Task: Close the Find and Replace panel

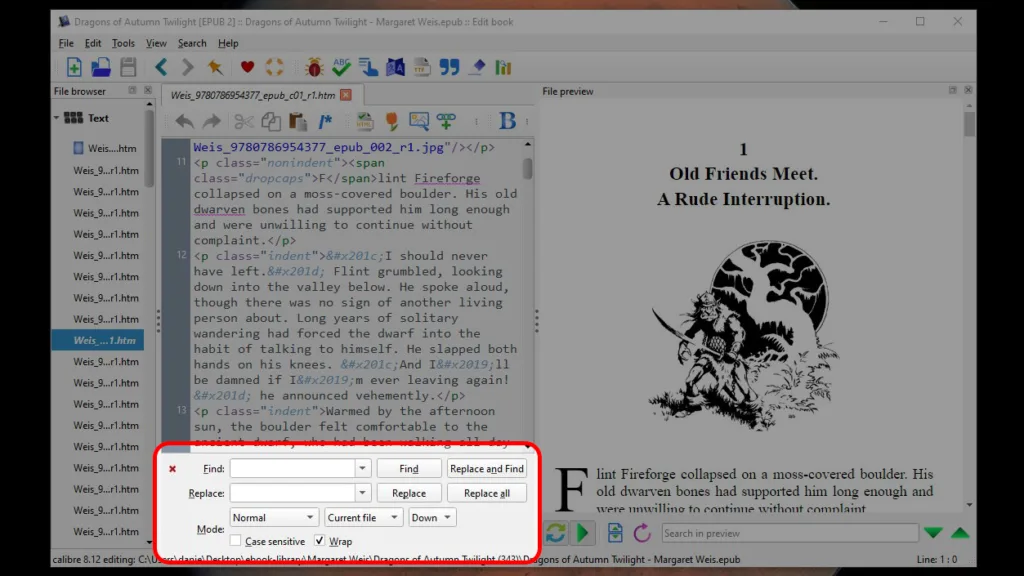Action: coord(172,468)
